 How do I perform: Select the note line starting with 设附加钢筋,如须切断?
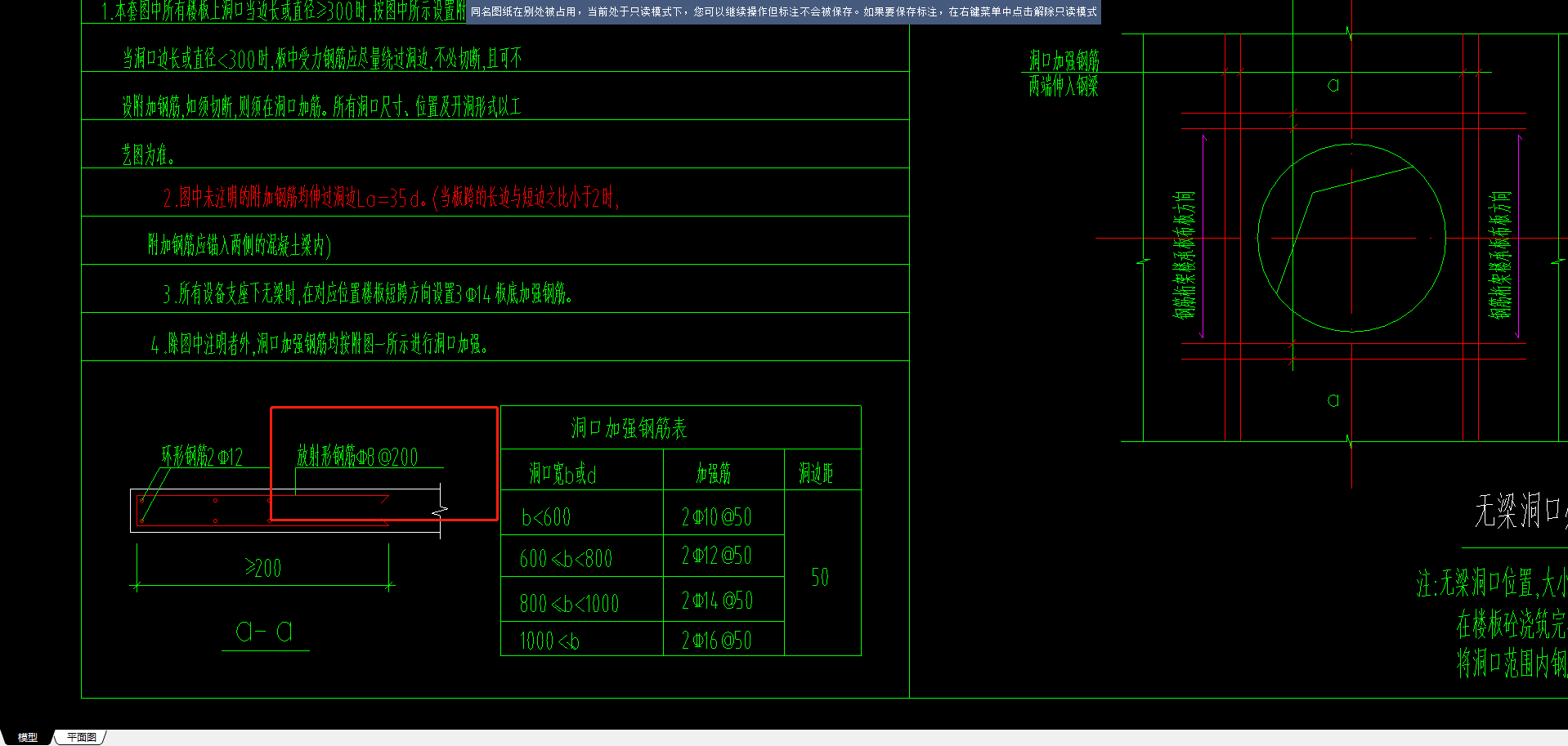(321, 106)
